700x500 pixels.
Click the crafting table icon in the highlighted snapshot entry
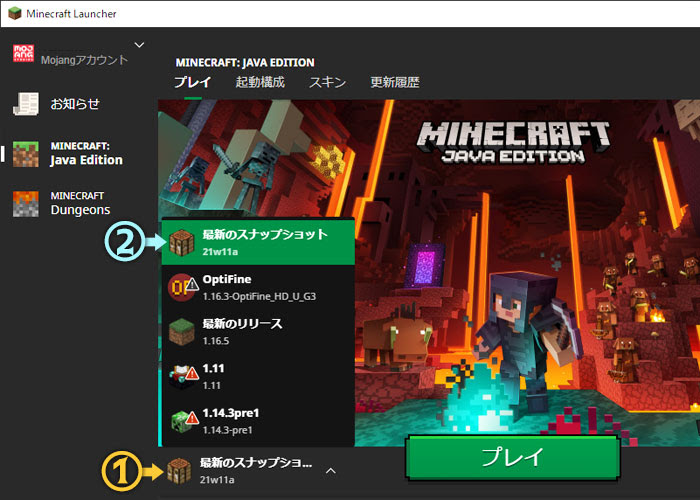point(181,242)
